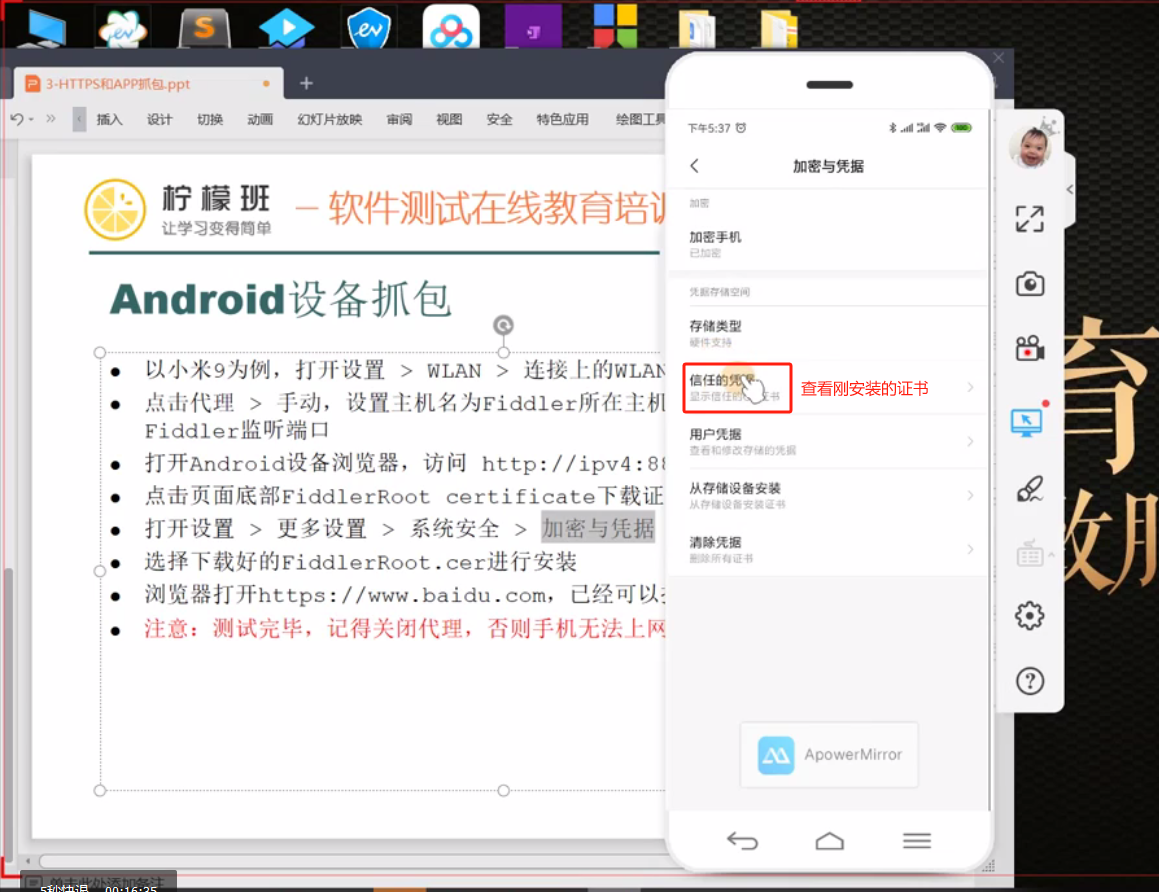This screenshot has width=1159, height=892.
Task: Click the bullet 选择下载好的FiddlerRoot.cer进行安装
Action: pyautogui.click(x=360, y=562)
